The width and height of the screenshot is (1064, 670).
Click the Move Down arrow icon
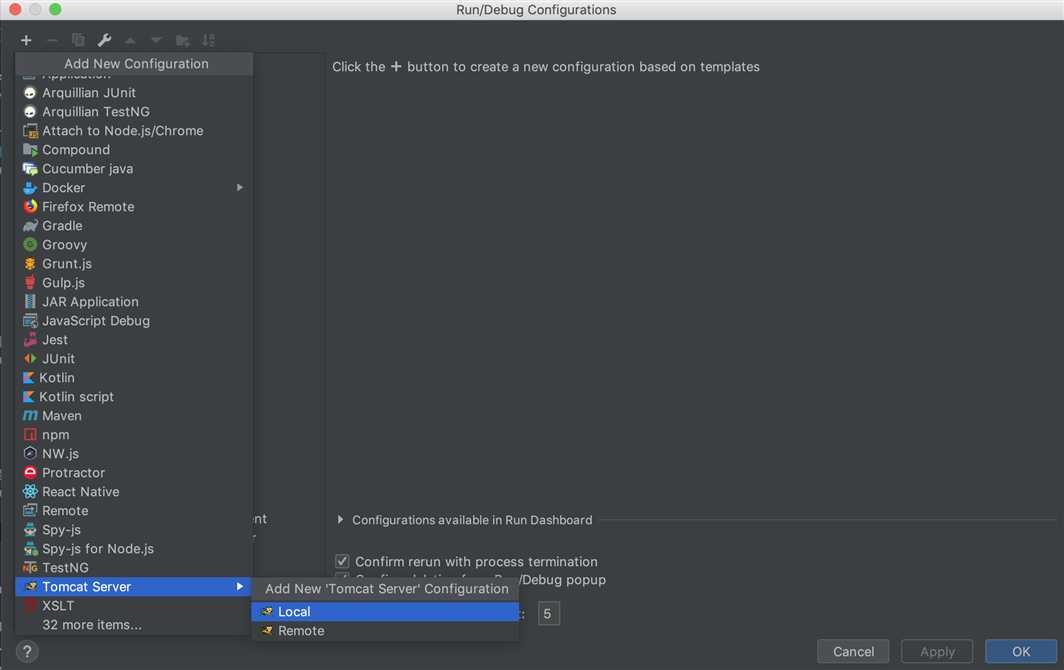[x=156, y=41]
